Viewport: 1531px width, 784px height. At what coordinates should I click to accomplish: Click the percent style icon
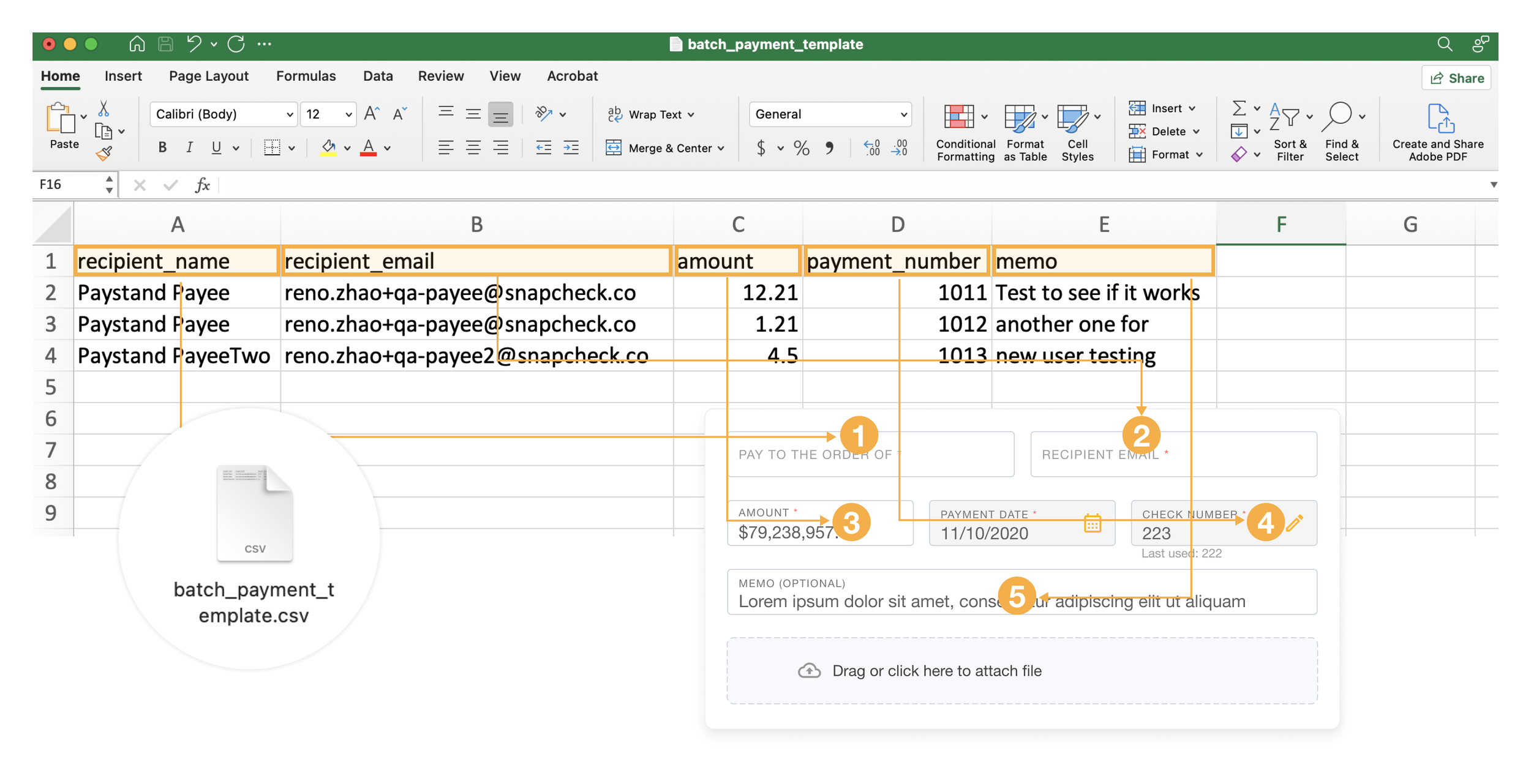(801, 148)
